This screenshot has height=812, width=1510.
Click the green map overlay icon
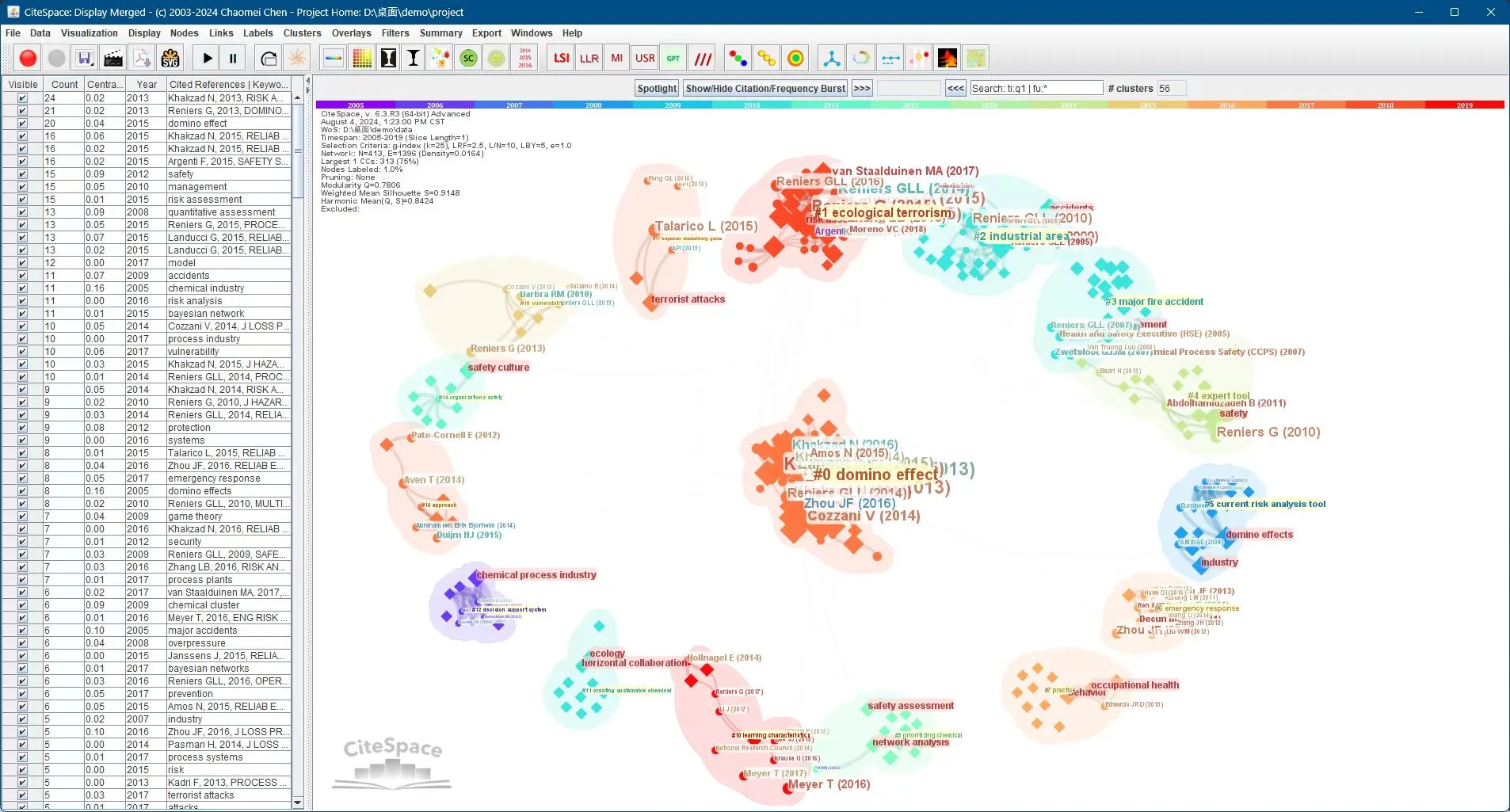[976, 58]
